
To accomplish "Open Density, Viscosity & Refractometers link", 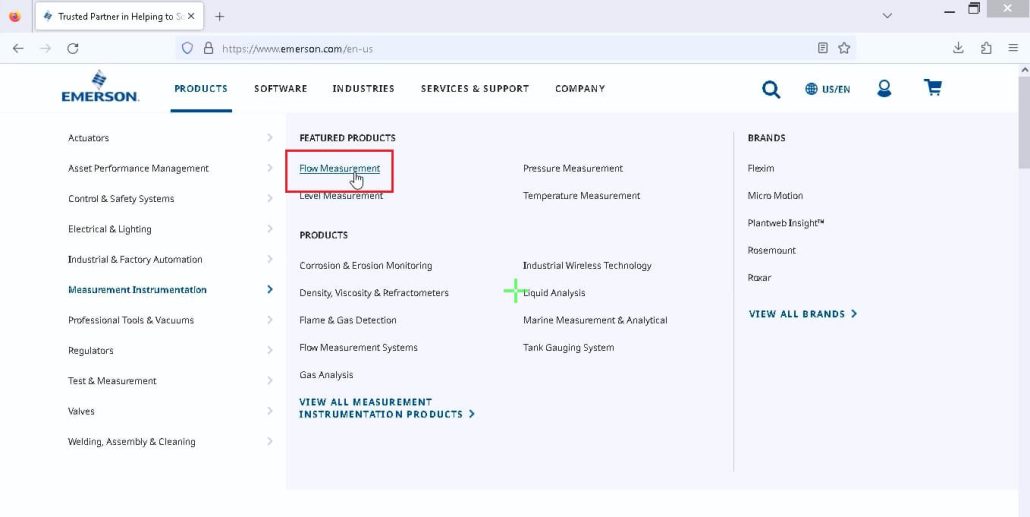I will point(374,293).
